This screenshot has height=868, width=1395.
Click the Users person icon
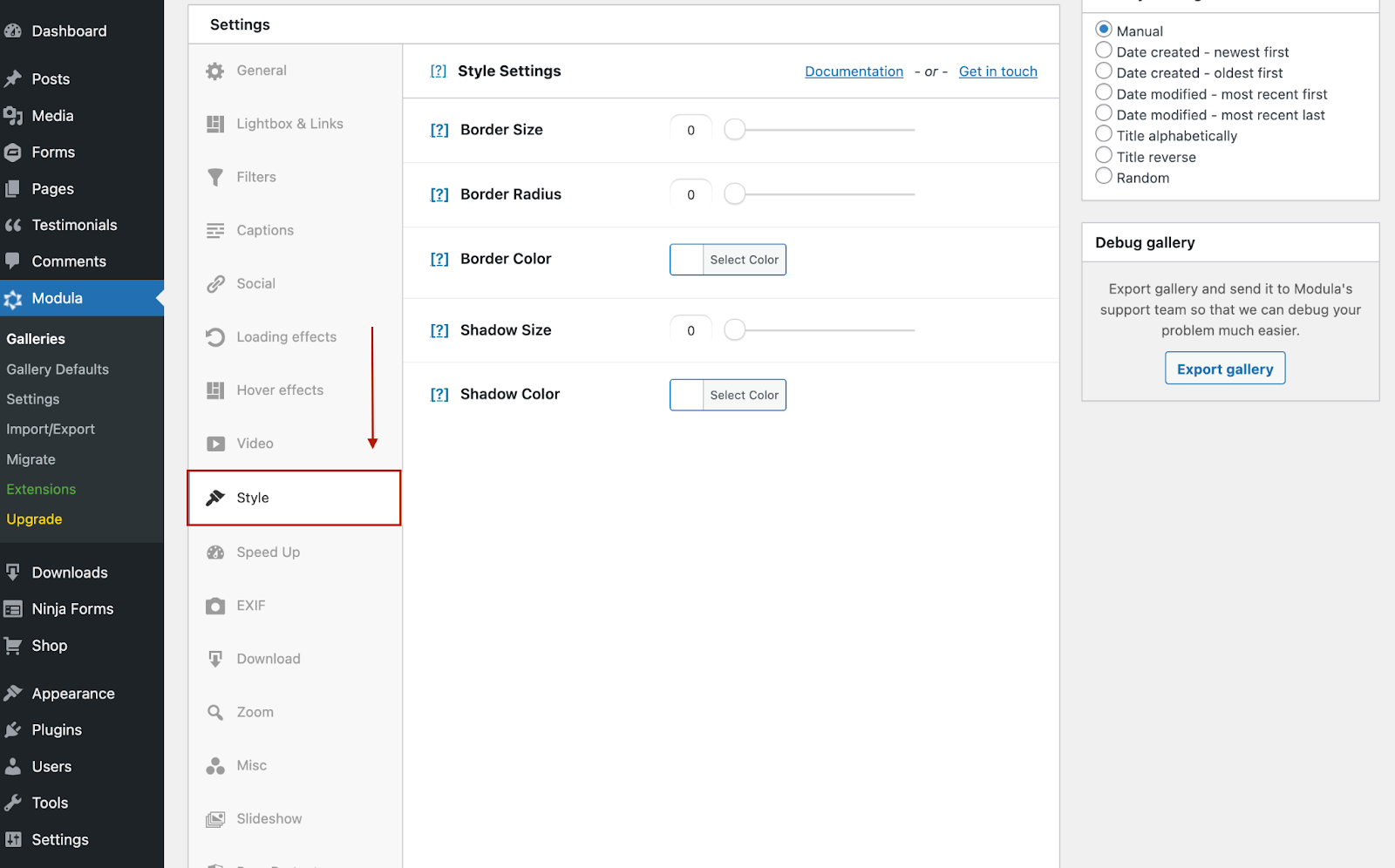click(x=13, y=767)
